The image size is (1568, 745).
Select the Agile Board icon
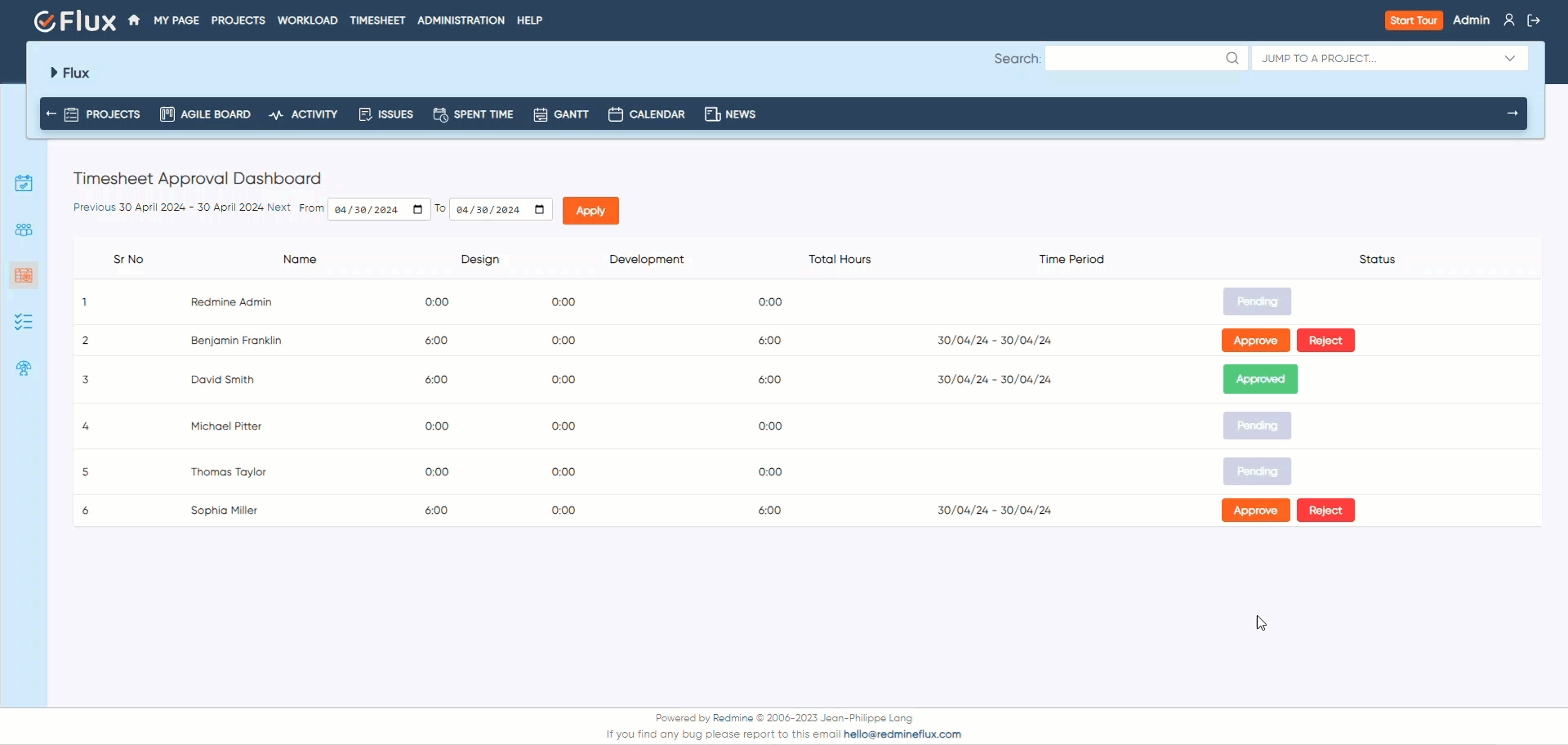167,114
